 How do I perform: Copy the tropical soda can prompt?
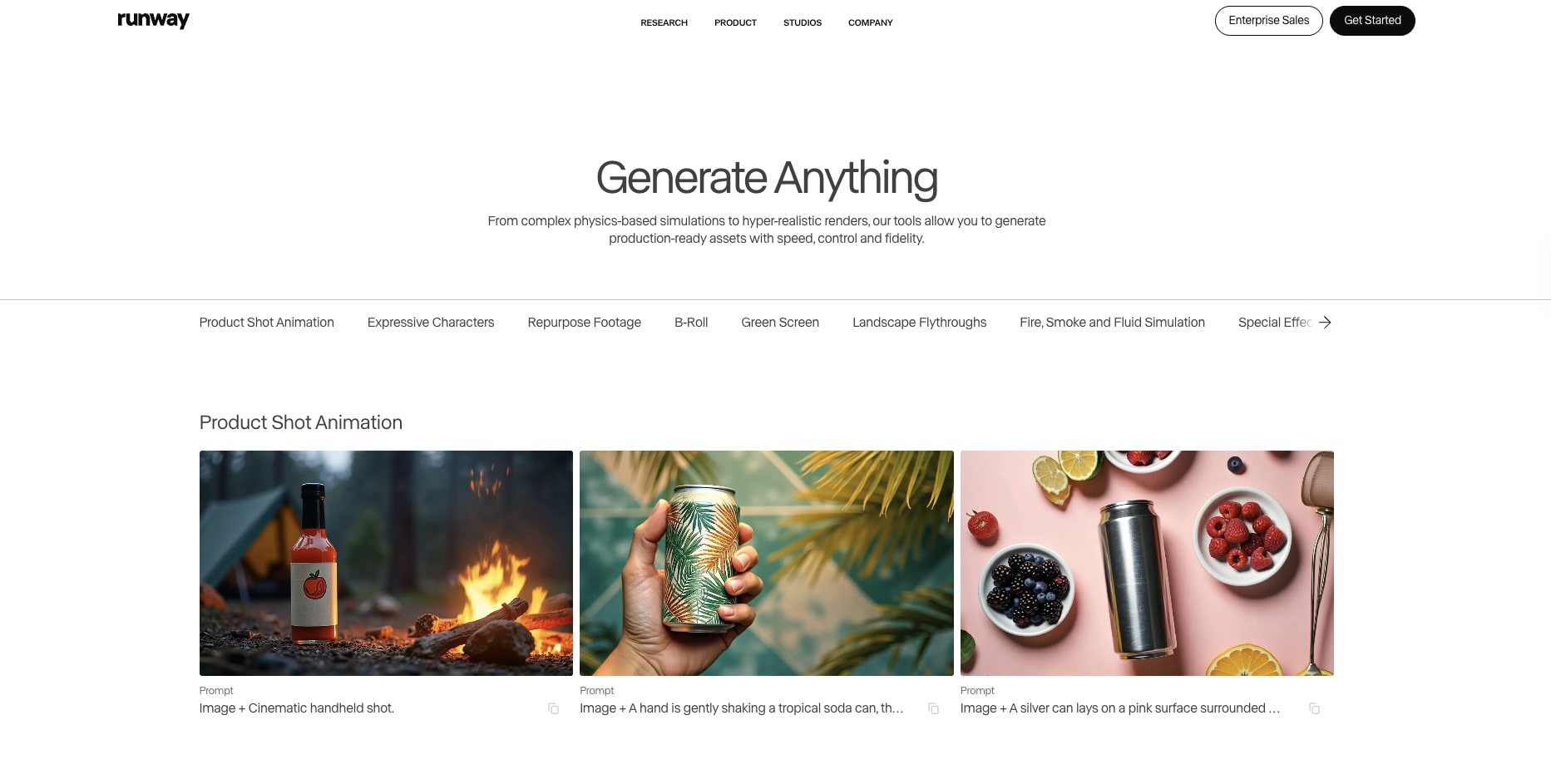click(x=933, y=708)
